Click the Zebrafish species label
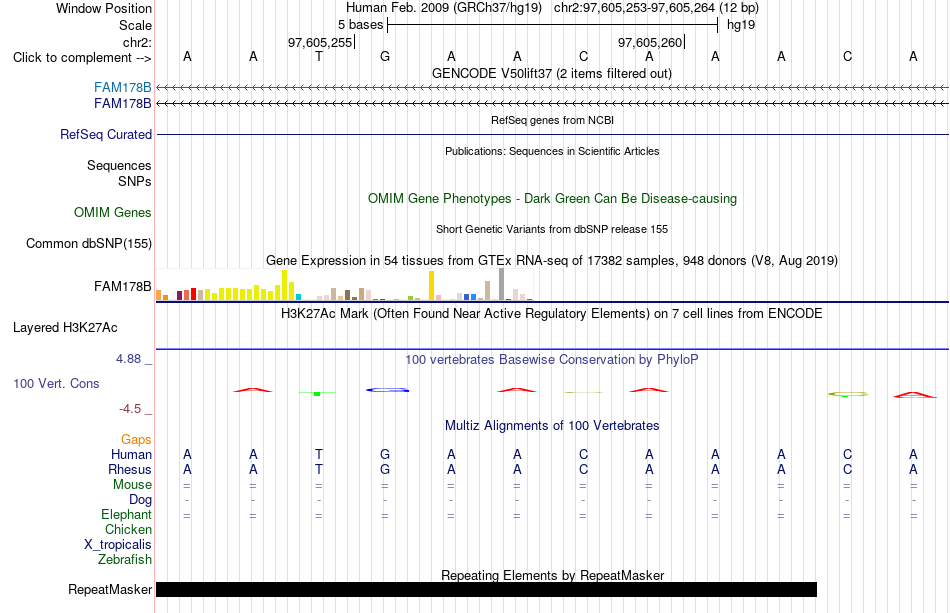950x613 pixels. coord(125,560)
